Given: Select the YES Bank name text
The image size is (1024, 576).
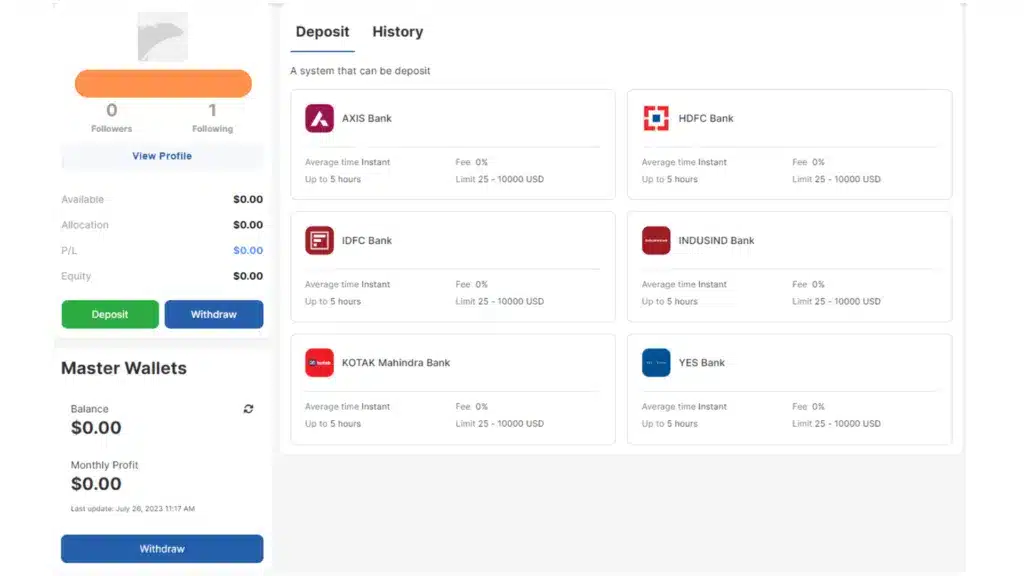Looking at the screenshot, I should pyautogui.click(x=701, y=362).
